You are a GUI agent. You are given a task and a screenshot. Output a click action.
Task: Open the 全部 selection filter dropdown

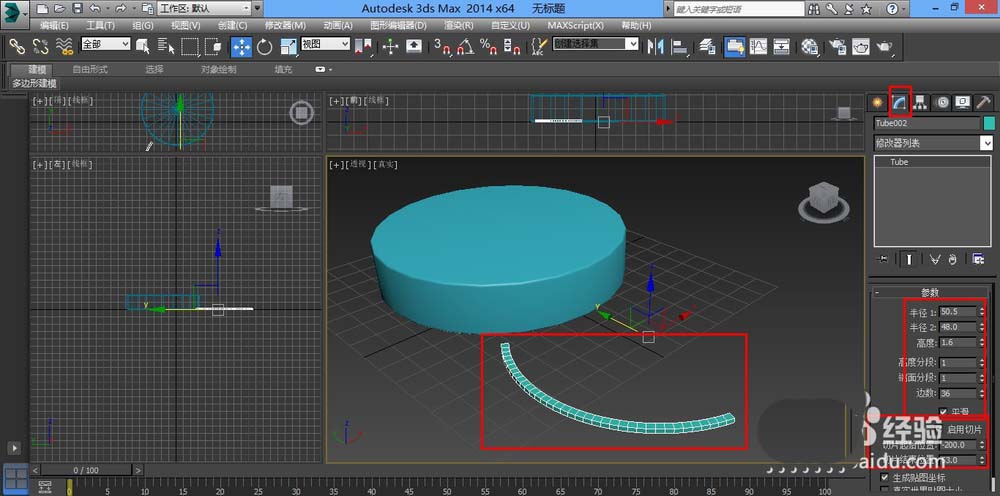106,44
